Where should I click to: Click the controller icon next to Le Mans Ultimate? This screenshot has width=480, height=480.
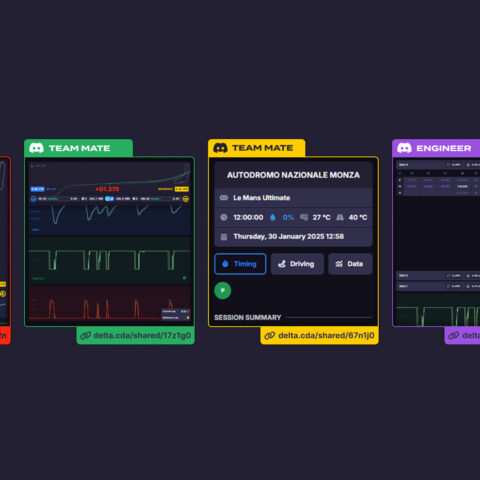224,198
